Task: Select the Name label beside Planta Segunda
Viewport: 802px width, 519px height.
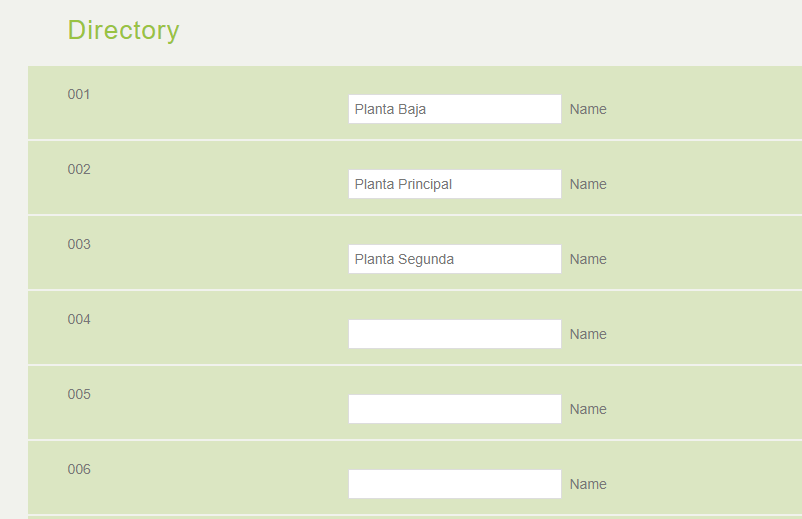Action: point(588,260)
